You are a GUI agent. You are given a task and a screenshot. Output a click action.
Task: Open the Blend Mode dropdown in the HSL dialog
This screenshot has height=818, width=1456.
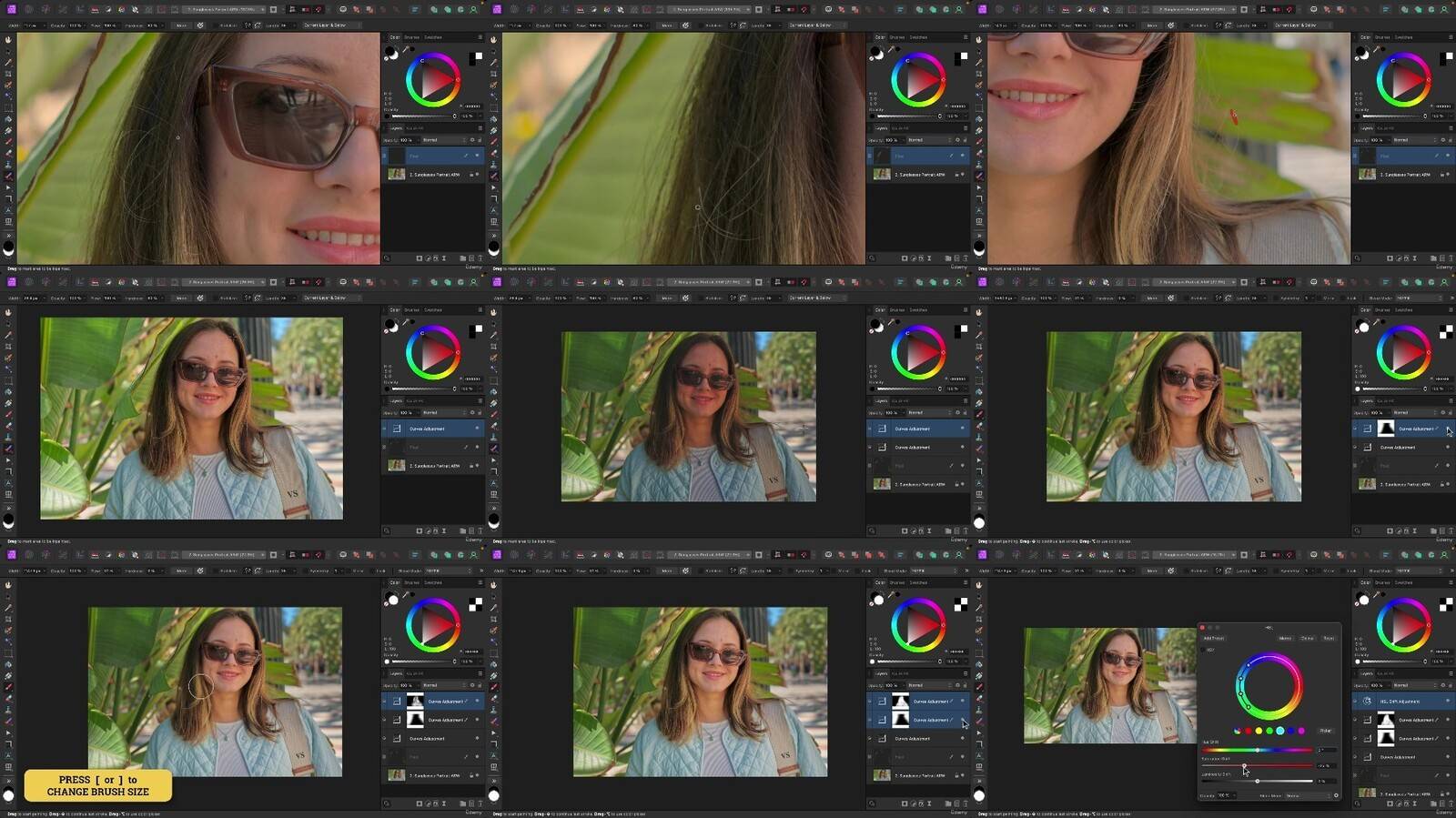click(x=1308, y=795)
